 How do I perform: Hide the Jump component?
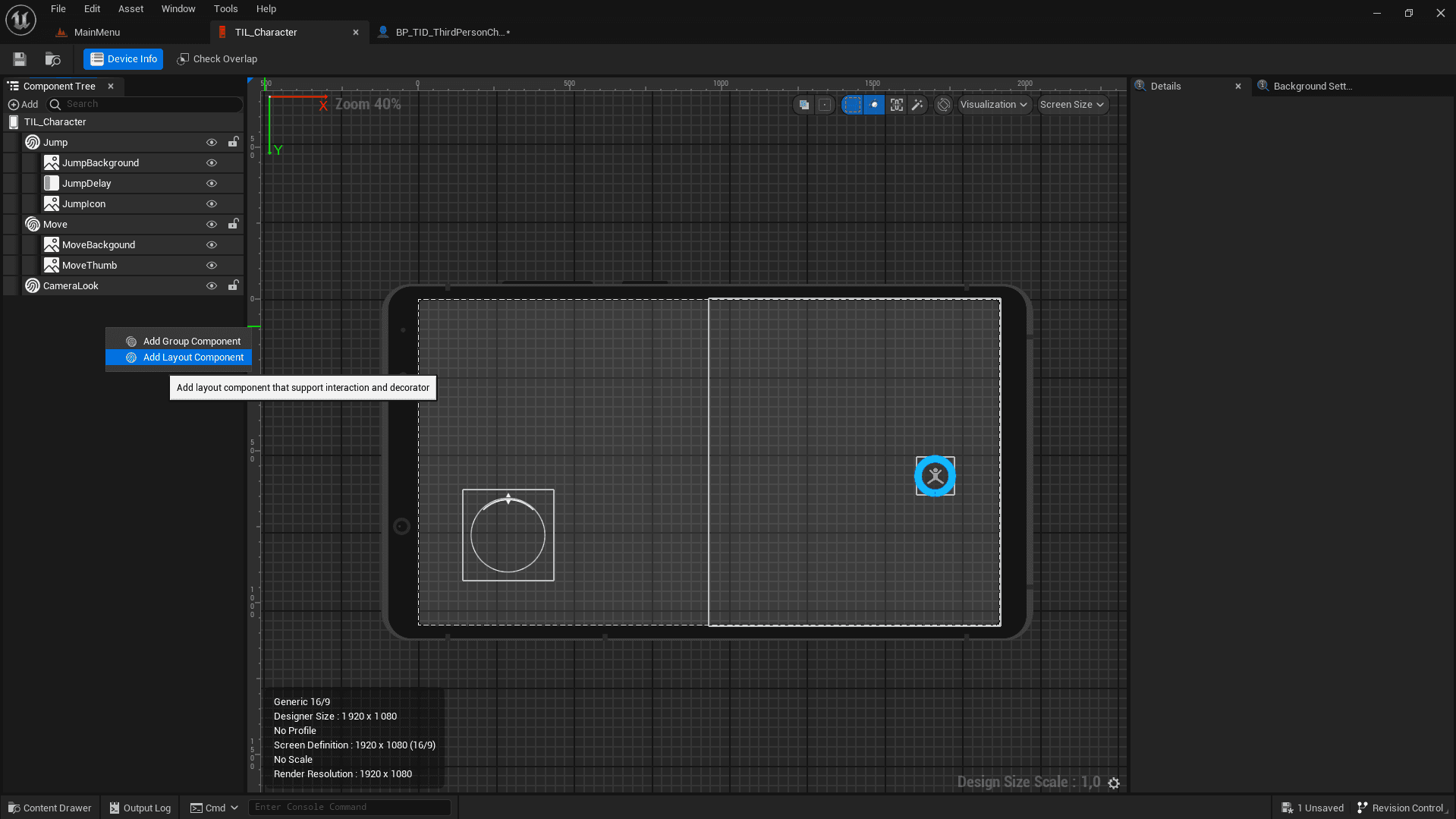[x=212, y=143]
